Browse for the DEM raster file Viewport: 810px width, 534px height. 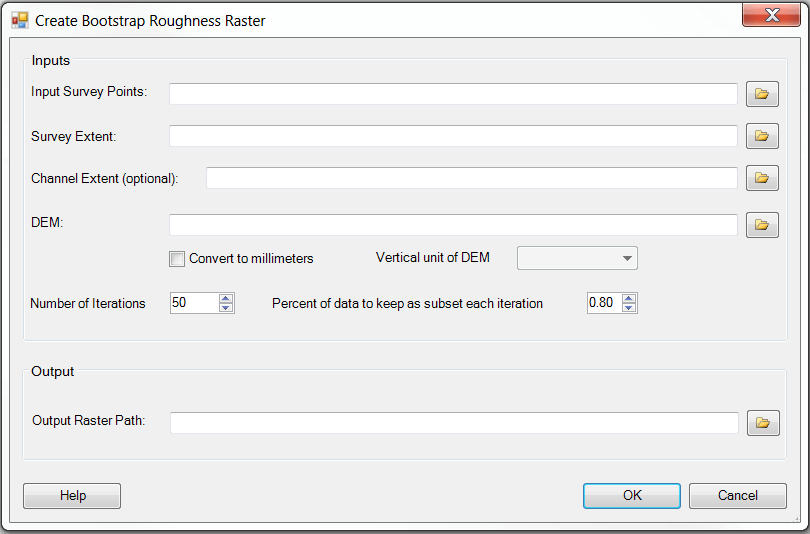(x=762, y=225)
